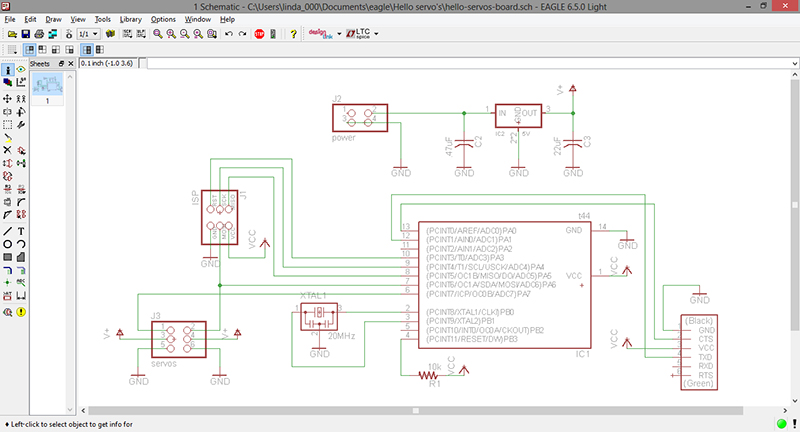Select the Junction tool
This screenshot has width=800, height=432.
click(8, 283)
